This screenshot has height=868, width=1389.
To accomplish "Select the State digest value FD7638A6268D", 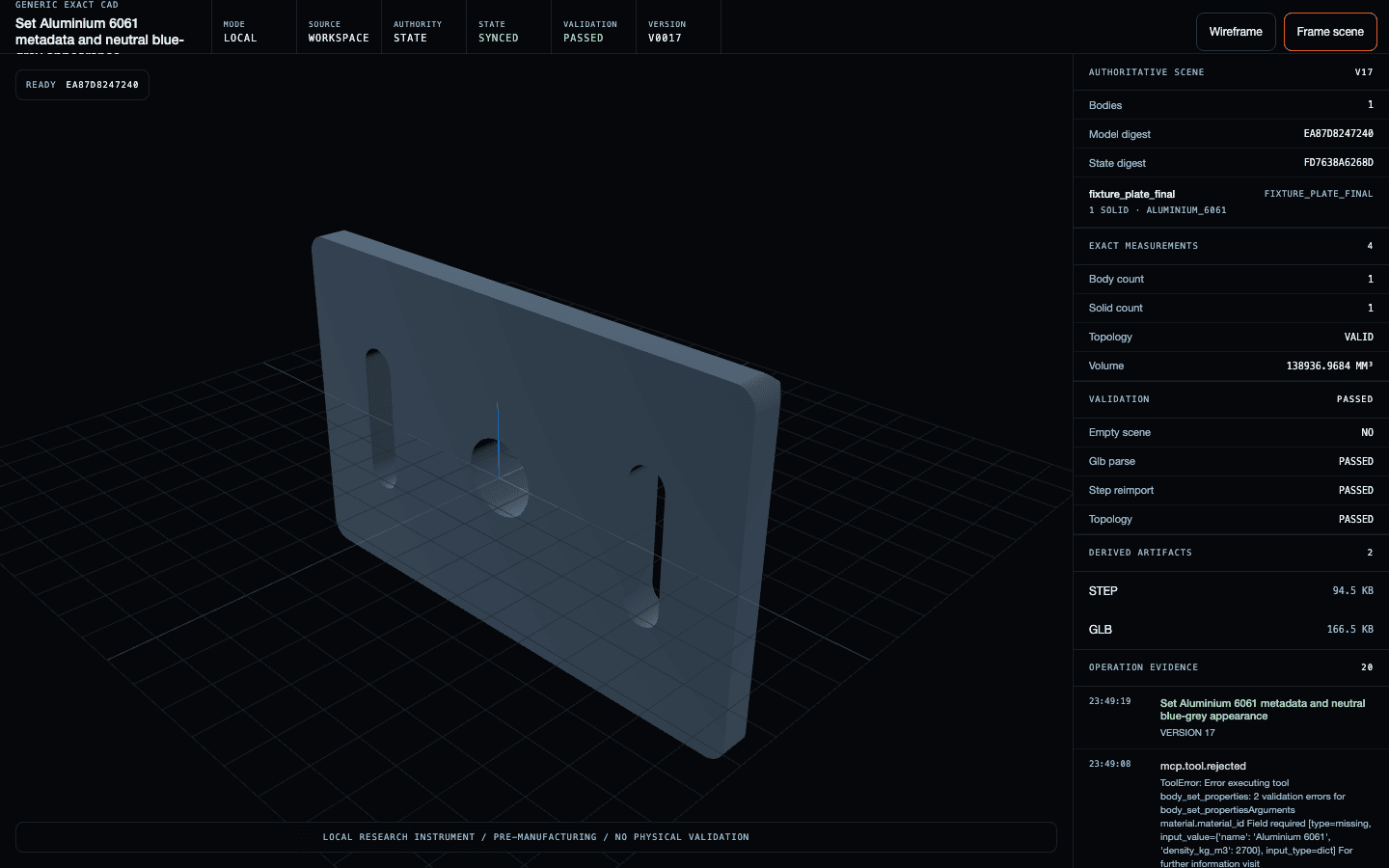I will pyautogui.click(x=1338, y=163).
